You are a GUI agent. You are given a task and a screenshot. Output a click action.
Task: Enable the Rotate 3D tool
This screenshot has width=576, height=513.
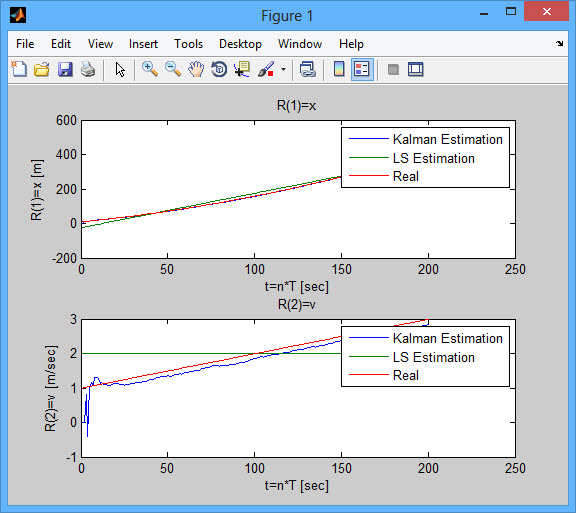(x=219, y=69)
